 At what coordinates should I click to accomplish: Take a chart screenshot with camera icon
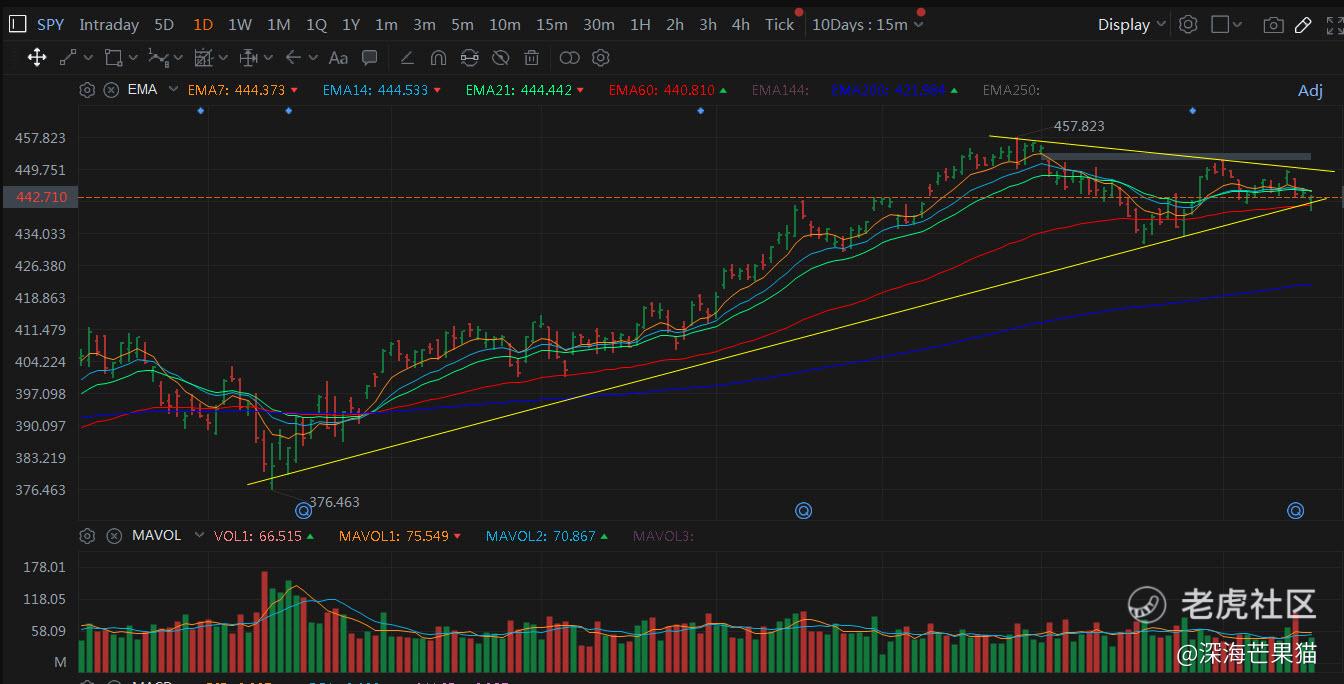pyautogui.click(x=1273, y=25)
